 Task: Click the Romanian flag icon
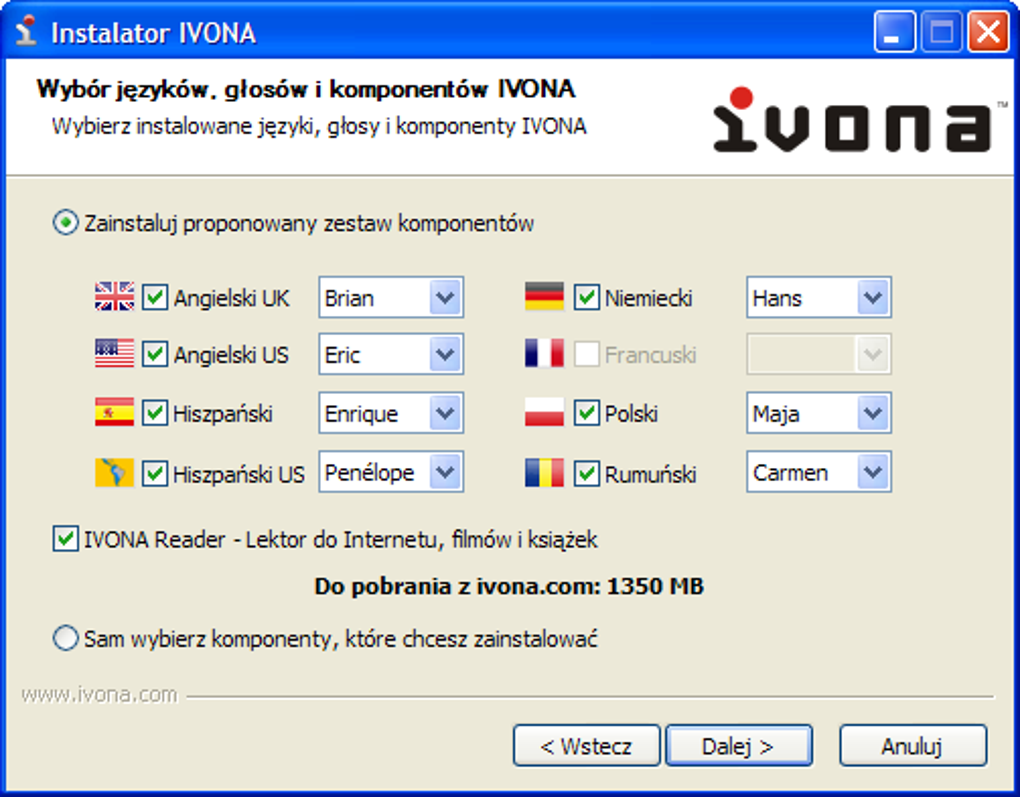tap(544, 473)
